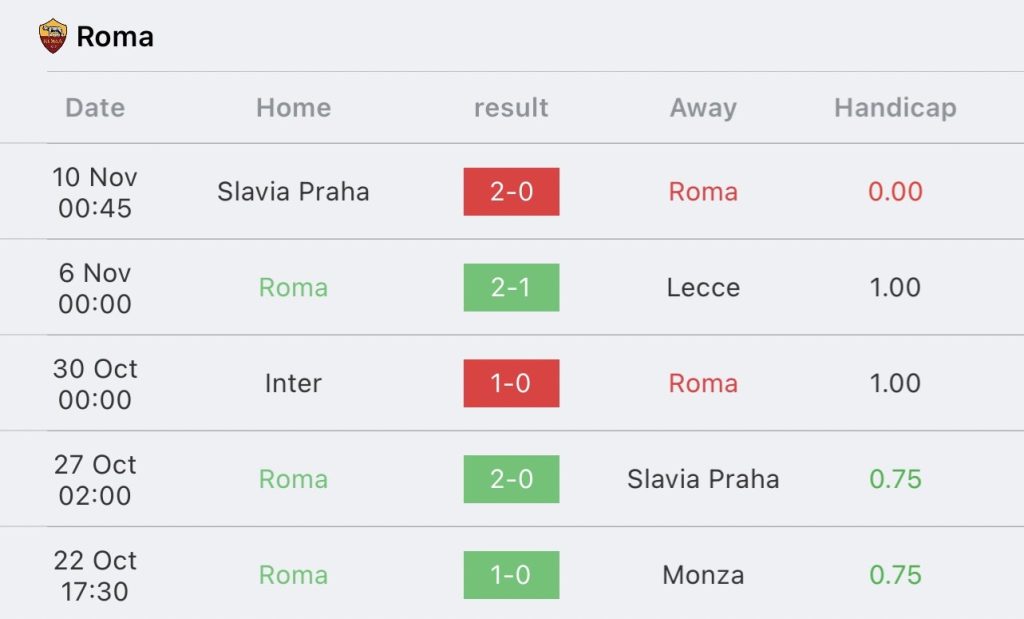1024x619 pixels.
Task: Click the Lecce away team
Action: point(703,287)
